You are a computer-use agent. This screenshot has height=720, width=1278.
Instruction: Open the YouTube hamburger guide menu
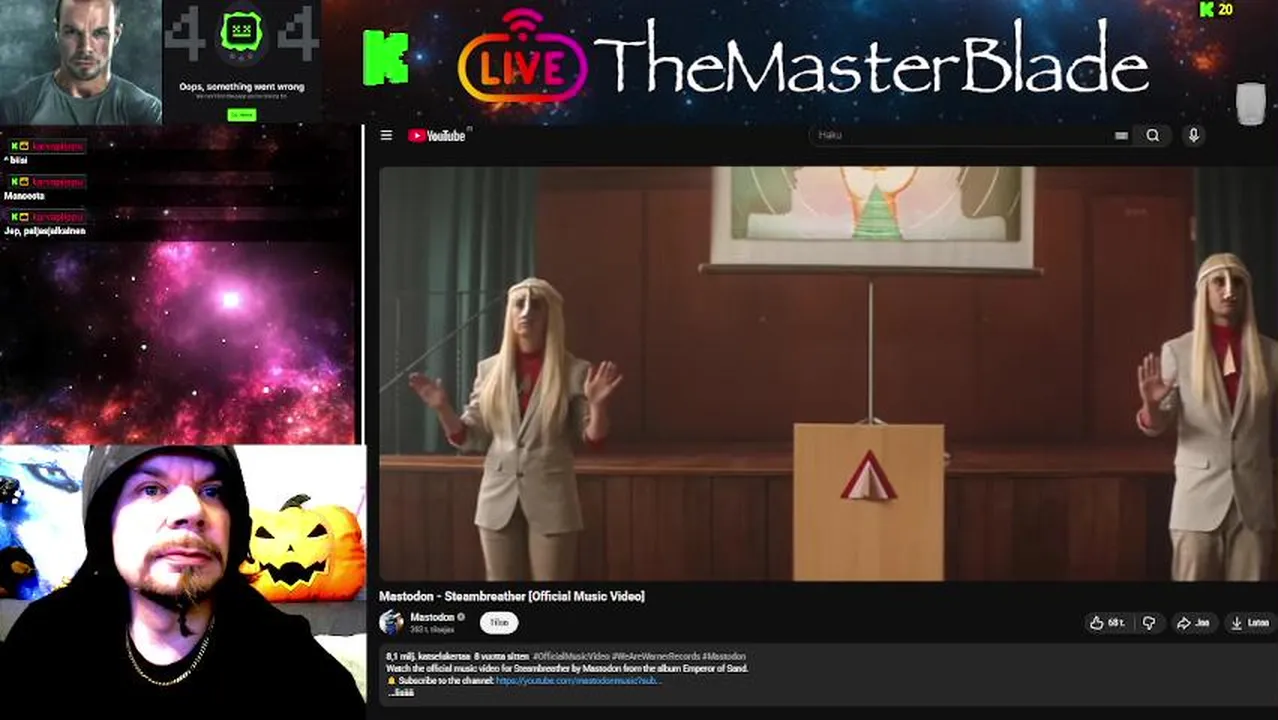coord(386,135)
